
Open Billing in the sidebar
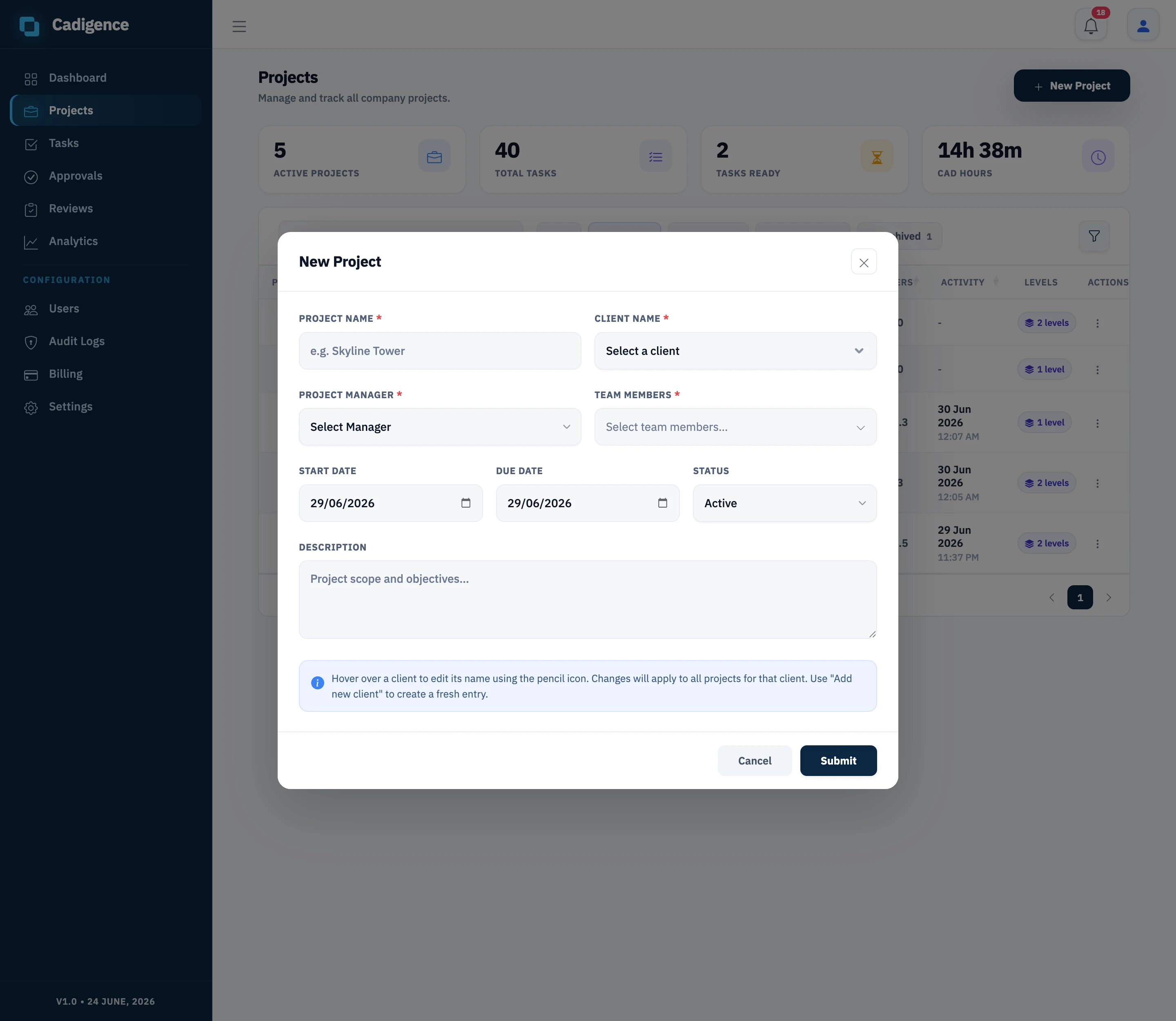106,375
